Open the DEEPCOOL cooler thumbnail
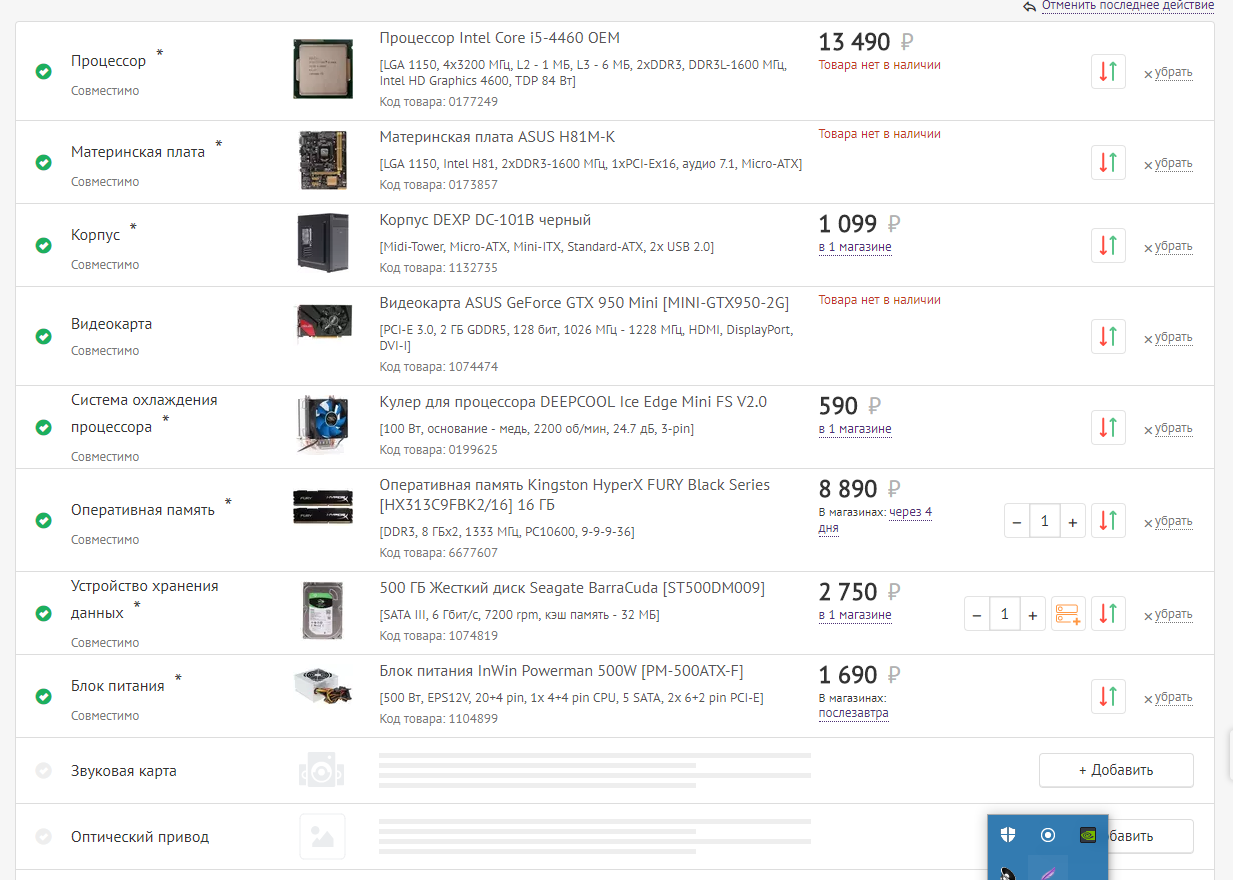The image size is (1233, 880). tap(323, 427)
